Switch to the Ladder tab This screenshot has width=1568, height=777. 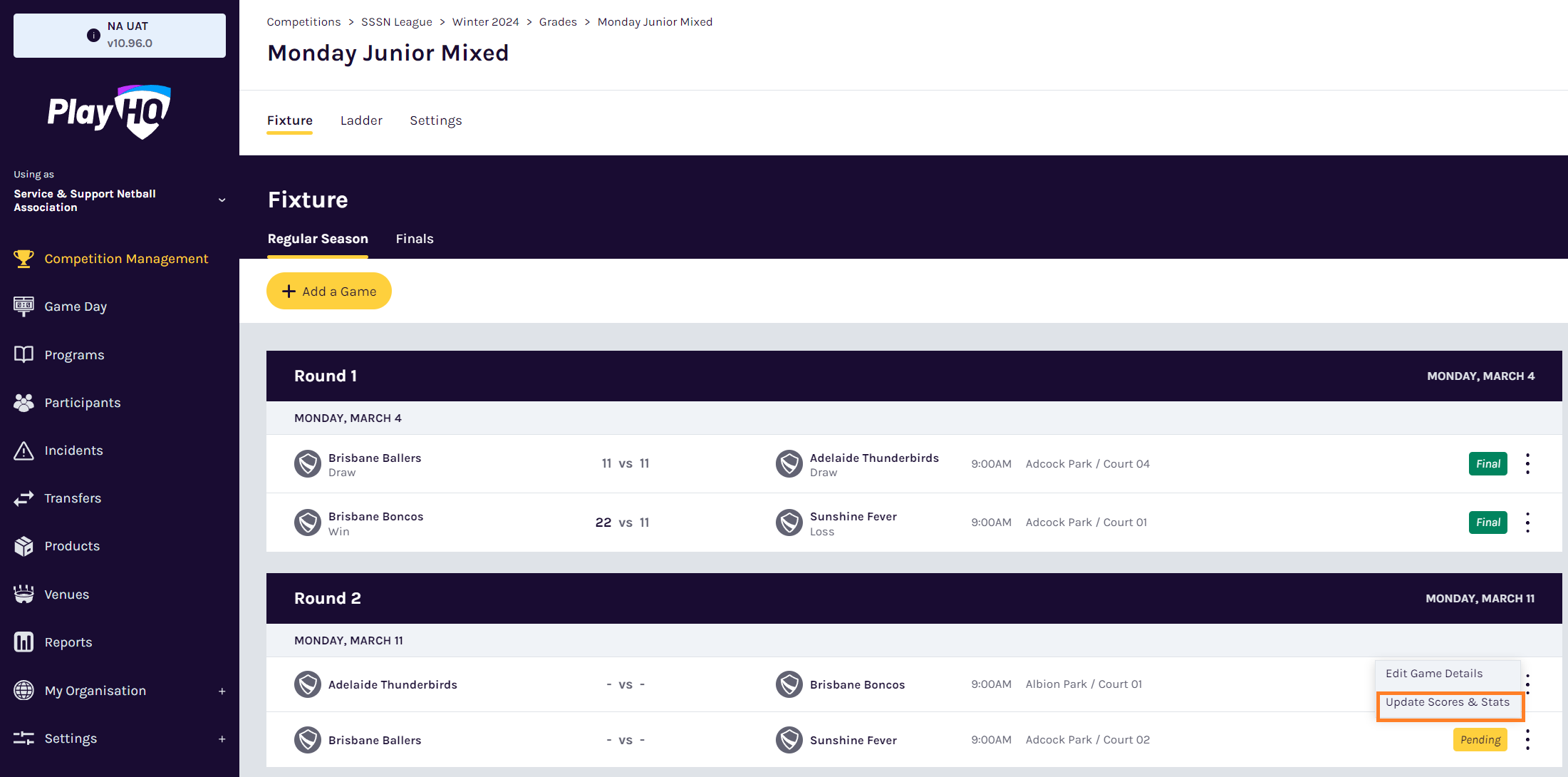361,120
